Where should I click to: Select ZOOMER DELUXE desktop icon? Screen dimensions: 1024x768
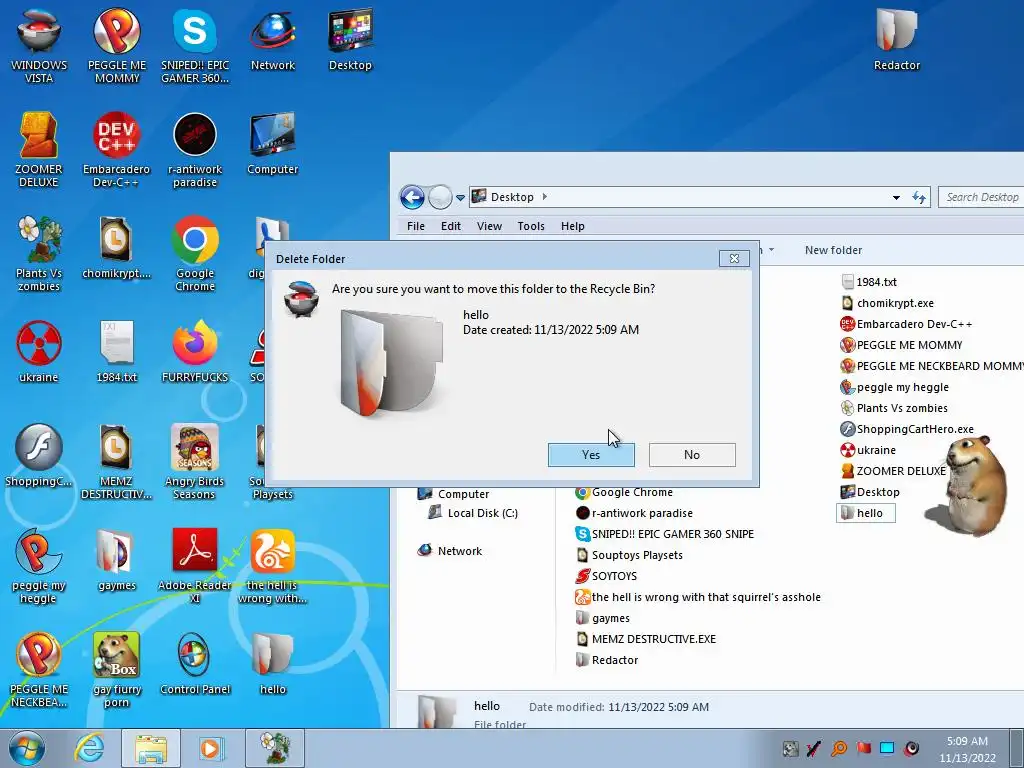(x=39, y=150)
